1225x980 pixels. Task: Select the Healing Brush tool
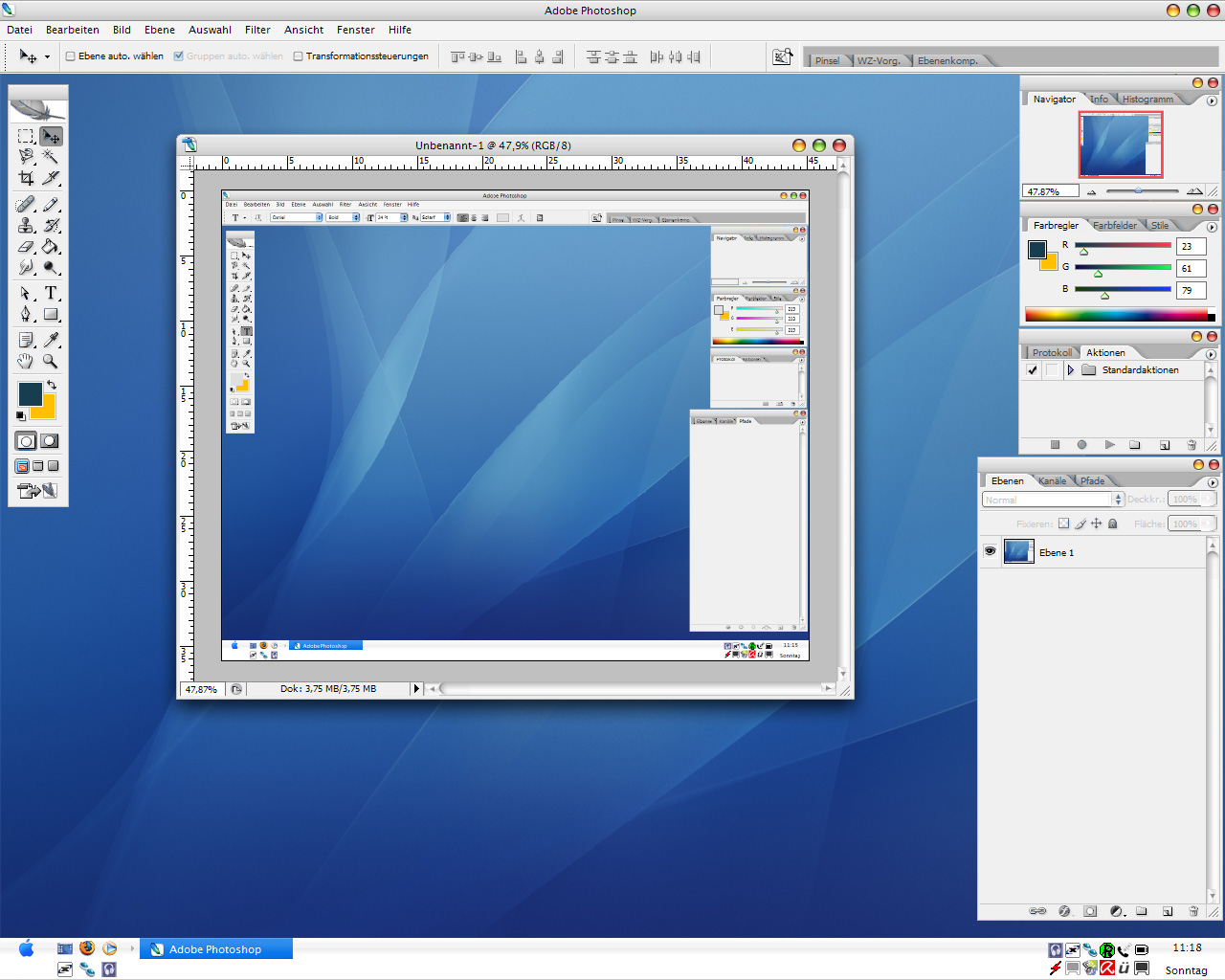tap(26, 204)
